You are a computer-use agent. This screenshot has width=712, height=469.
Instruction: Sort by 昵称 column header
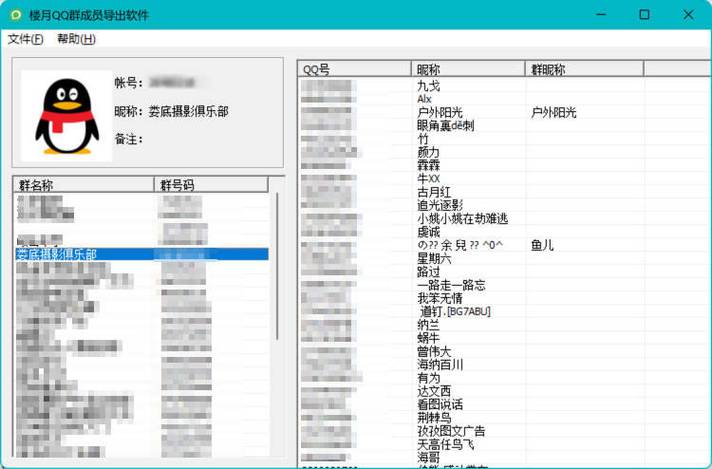click(x=468, y=69)
